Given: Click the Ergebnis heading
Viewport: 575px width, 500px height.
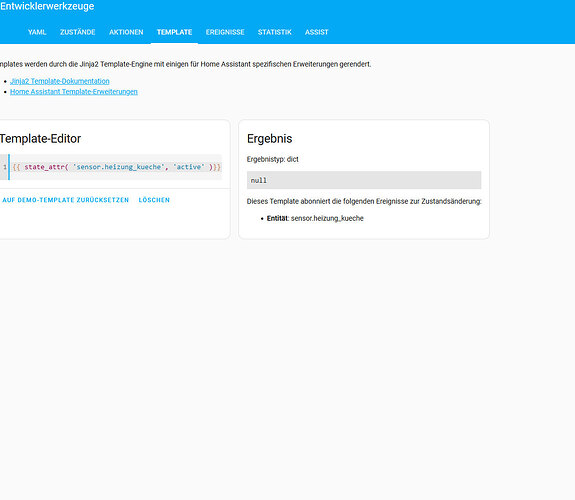Looking at the screenshot, I should click(x=270, y=139).
